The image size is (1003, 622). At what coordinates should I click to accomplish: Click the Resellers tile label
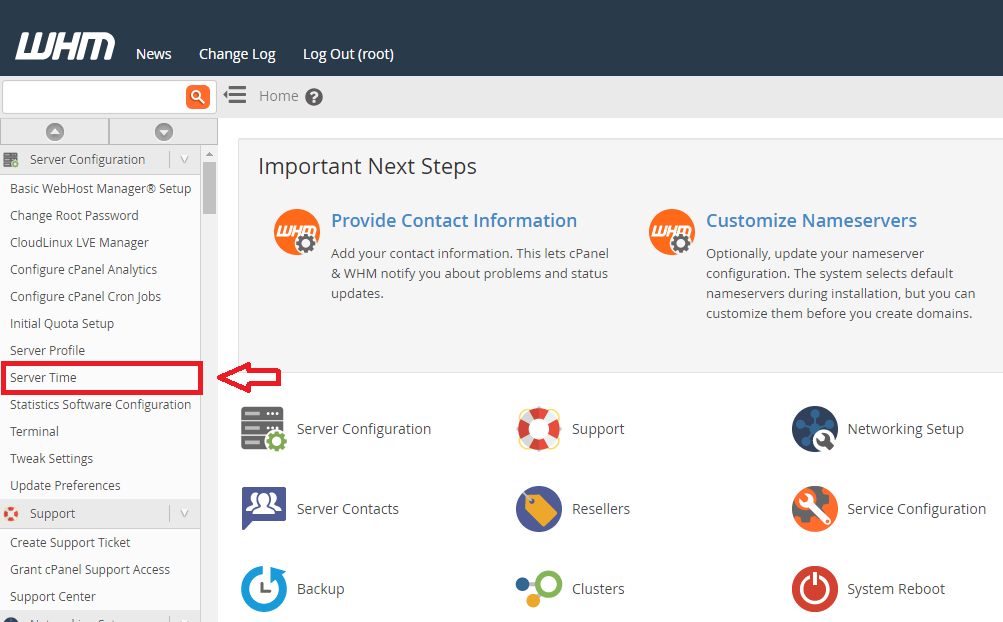tap(601, 509)
